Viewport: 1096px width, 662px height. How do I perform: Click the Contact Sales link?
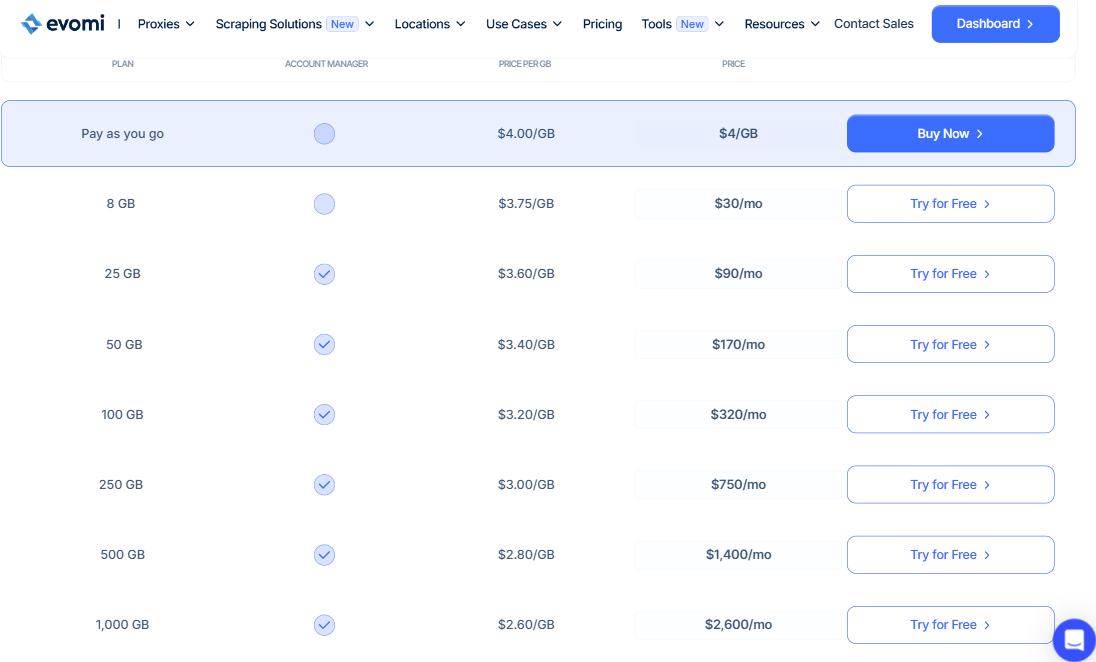(x=874, y=24)
